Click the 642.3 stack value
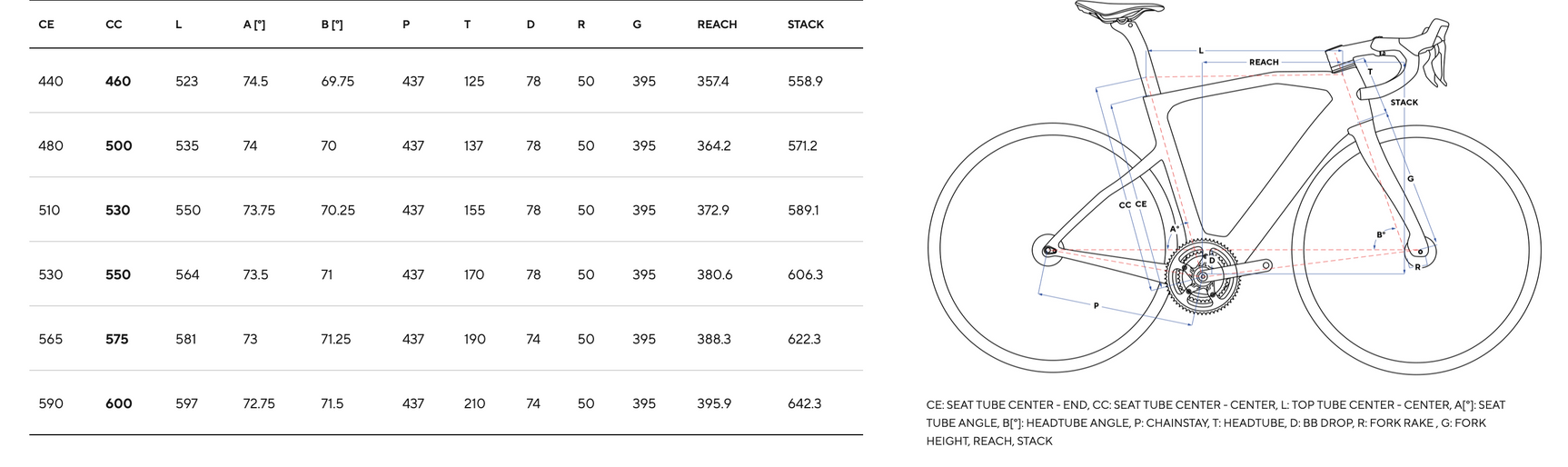The width and height of the screenshot is (1568, 467). click(x=804, y=403)
